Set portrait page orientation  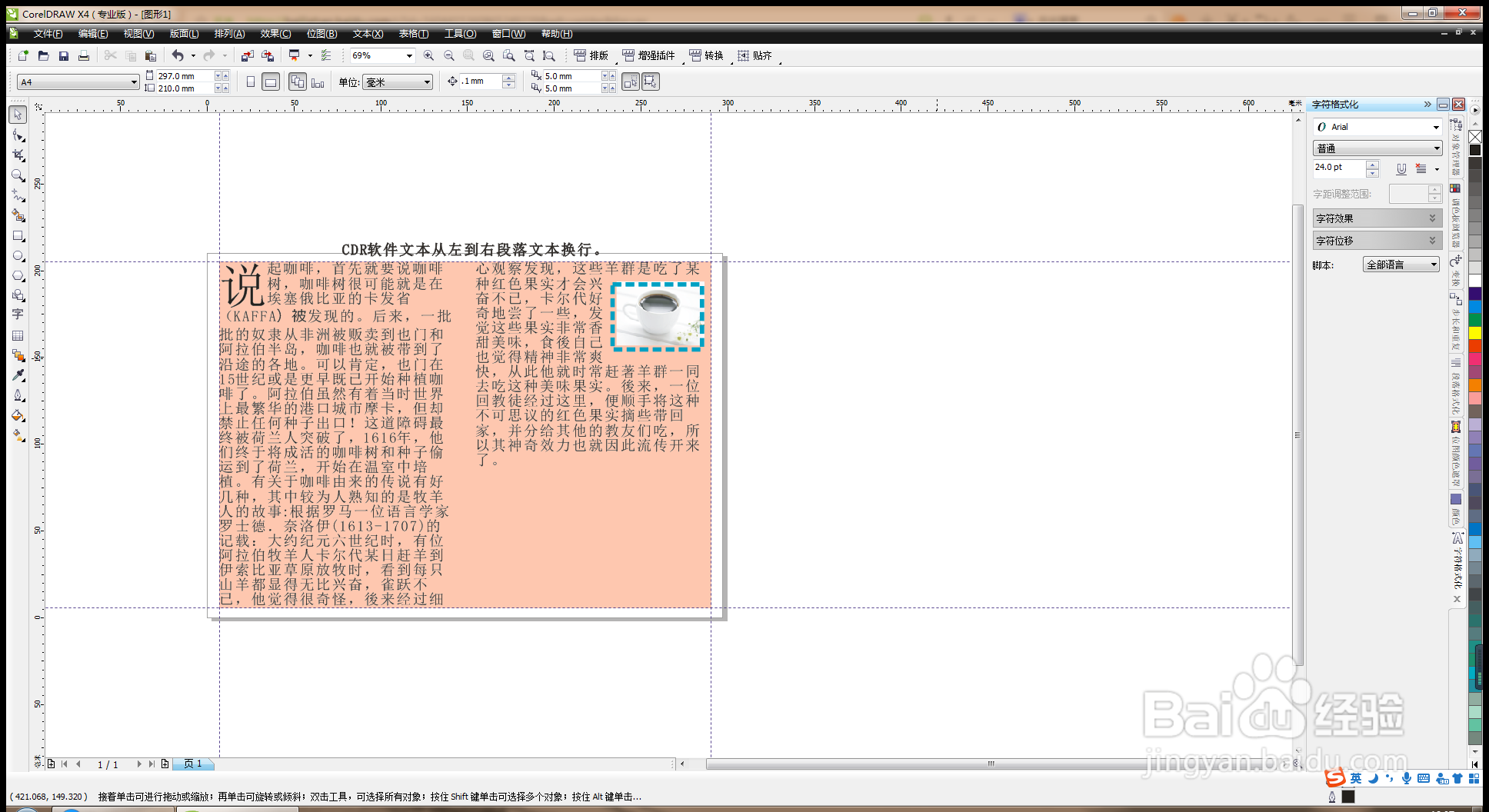[x=251, y=82]
